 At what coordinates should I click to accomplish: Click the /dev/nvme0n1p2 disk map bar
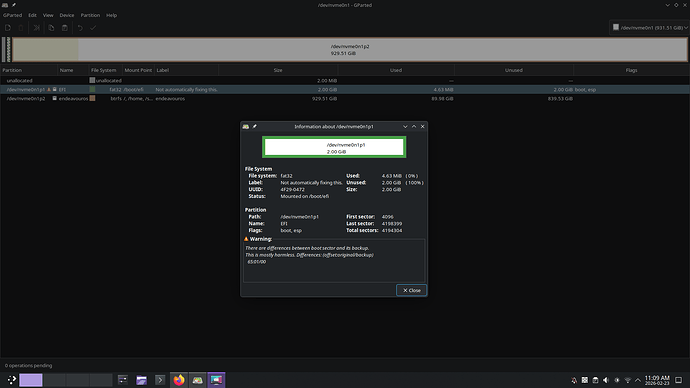coord(350,49)
